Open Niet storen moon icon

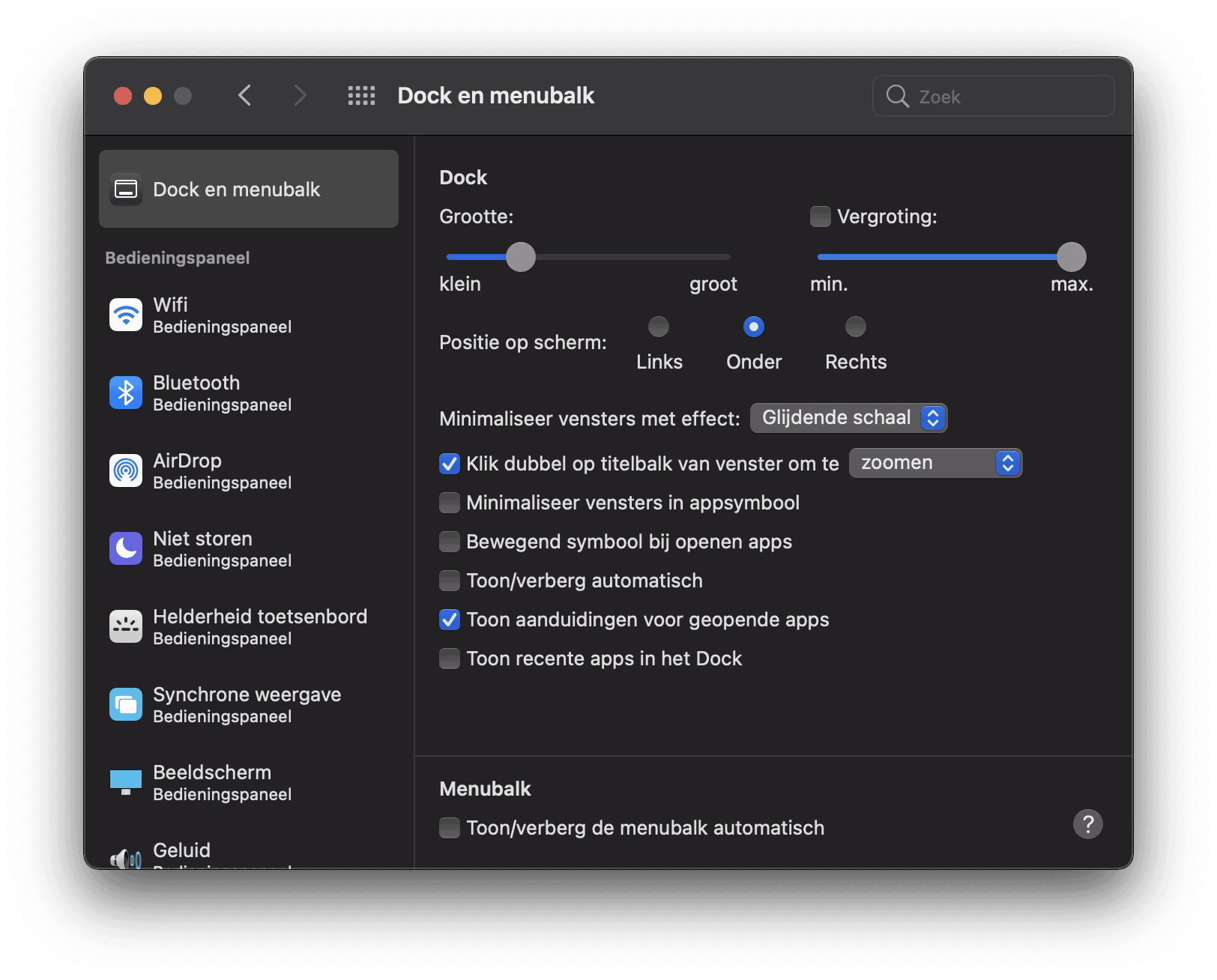click(x=125, y=548)
